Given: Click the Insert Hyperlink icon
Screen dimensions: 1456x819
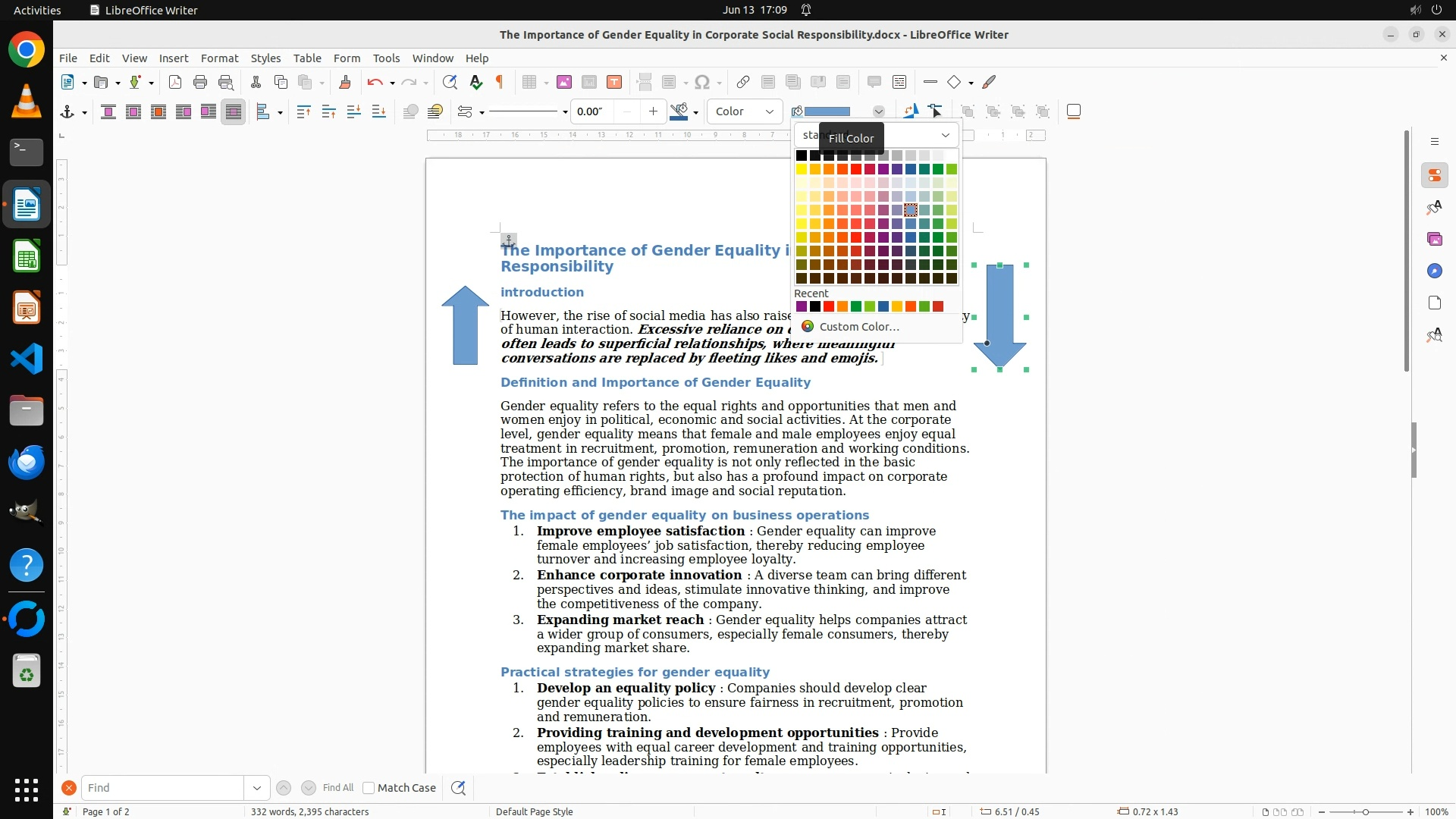Looking at the screenshot, I should click(x=743, y=82).
